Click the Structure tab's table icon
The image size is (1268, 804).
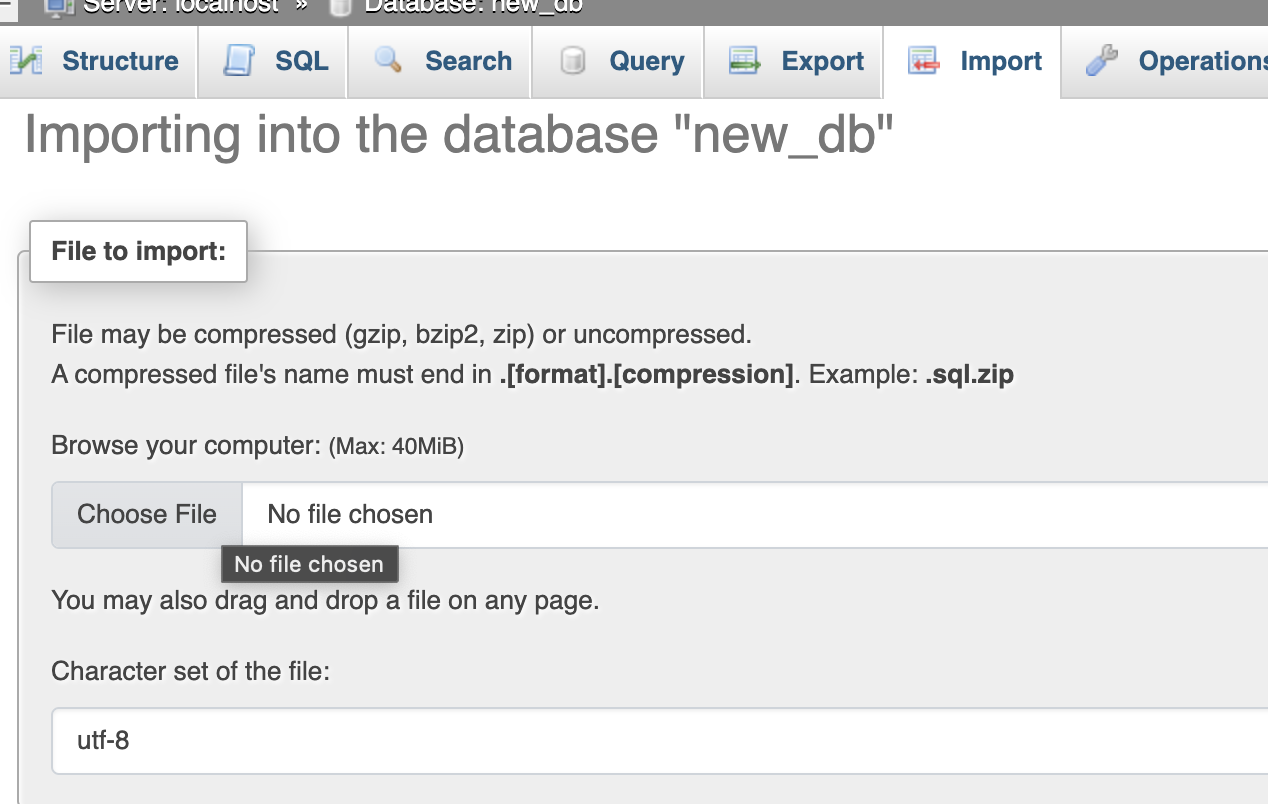26,61
